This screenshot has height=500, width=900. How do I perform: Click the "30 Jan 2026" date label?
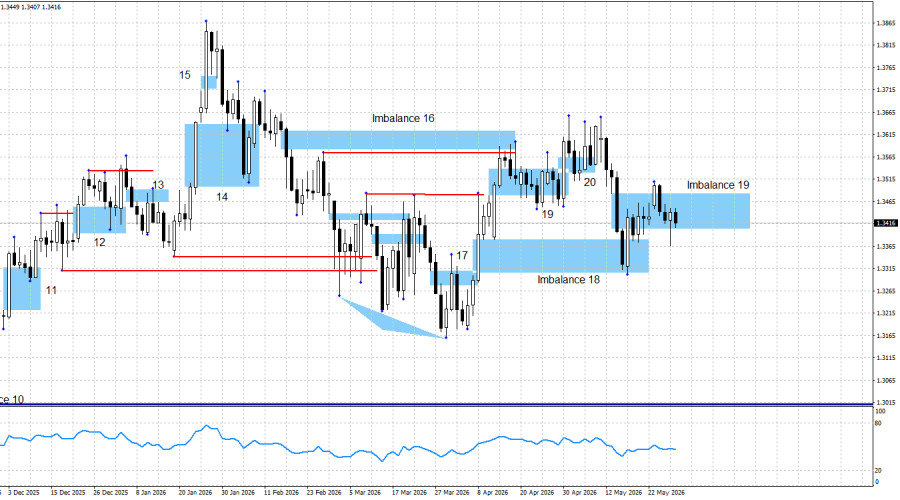click(238, 493)
